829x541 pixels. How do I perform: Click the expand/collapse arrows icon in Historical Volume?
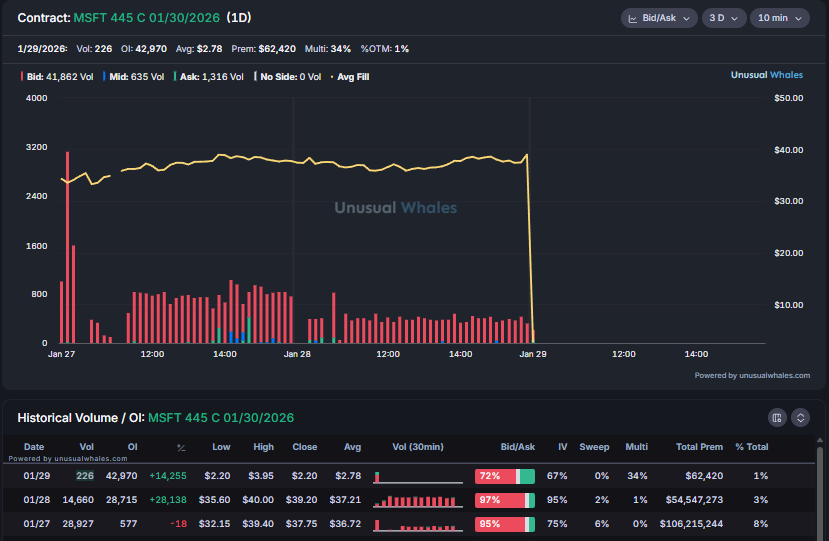coord(800,417)
